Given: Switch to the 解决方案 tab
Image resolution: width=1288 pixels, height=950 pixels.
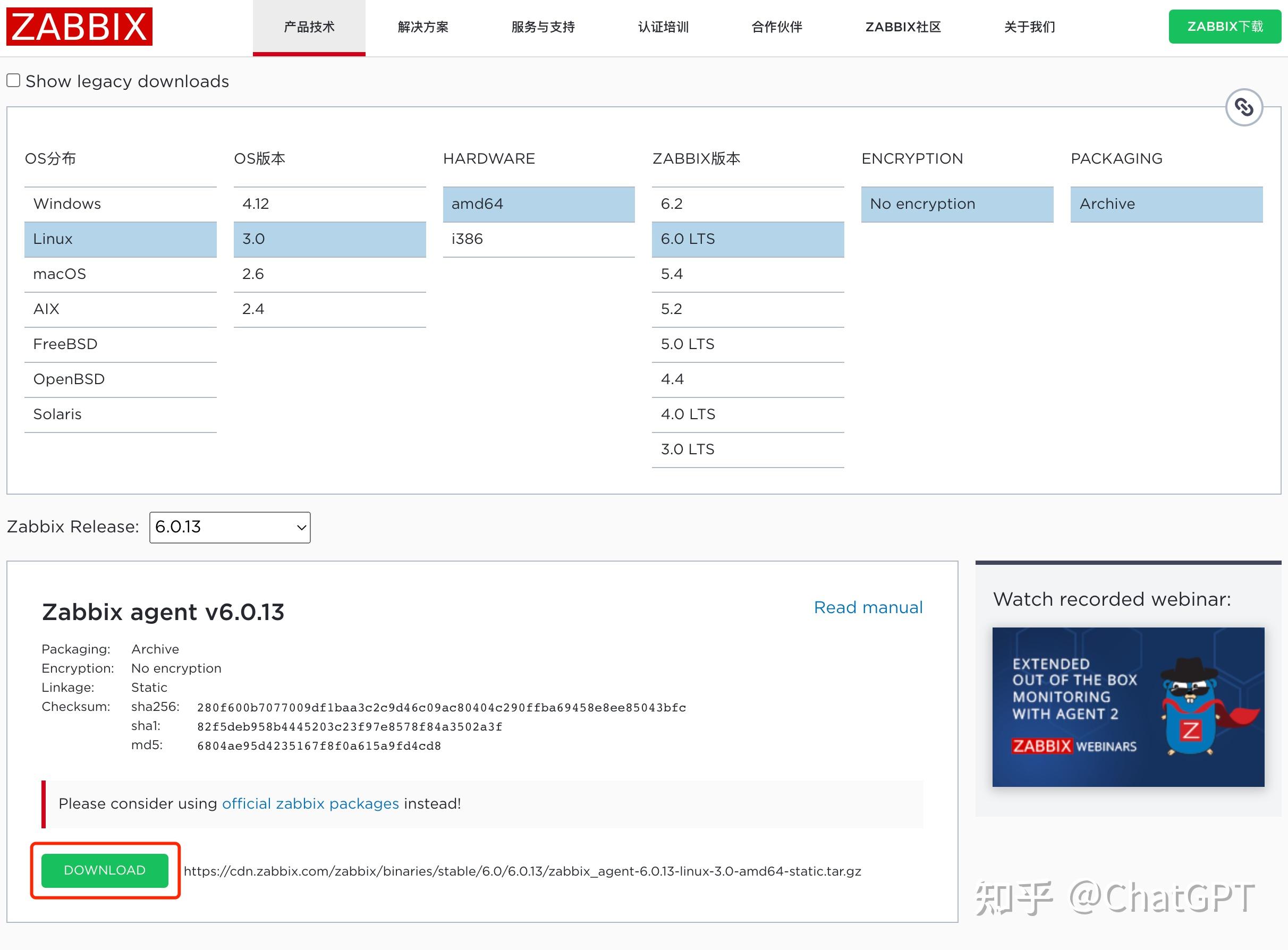Looking at the screenshot, I should pyautogui.click(x=422, y=27).
